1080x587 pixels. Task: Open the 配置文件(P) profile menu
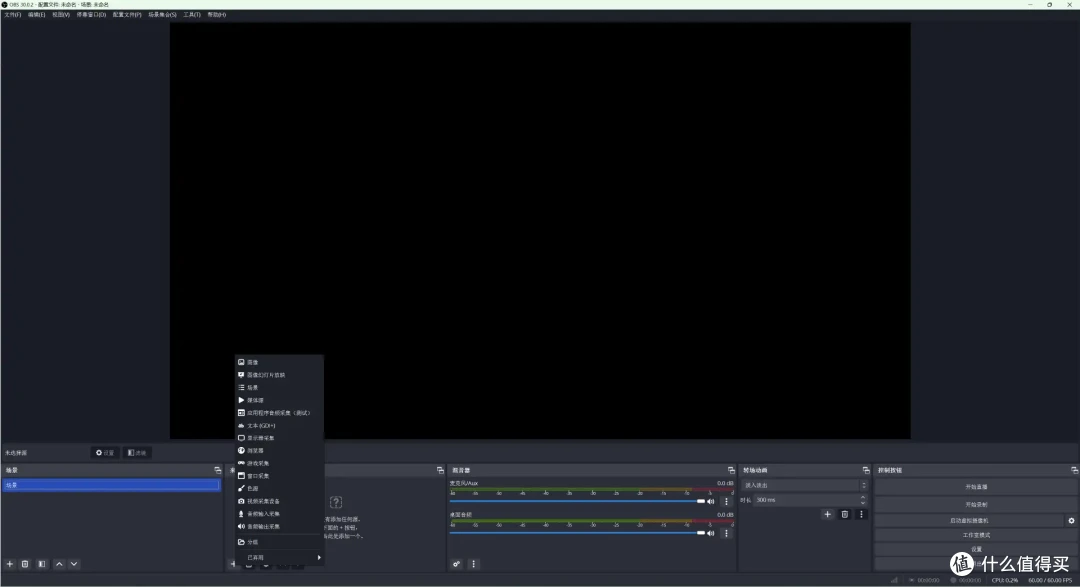click(127, 14)
